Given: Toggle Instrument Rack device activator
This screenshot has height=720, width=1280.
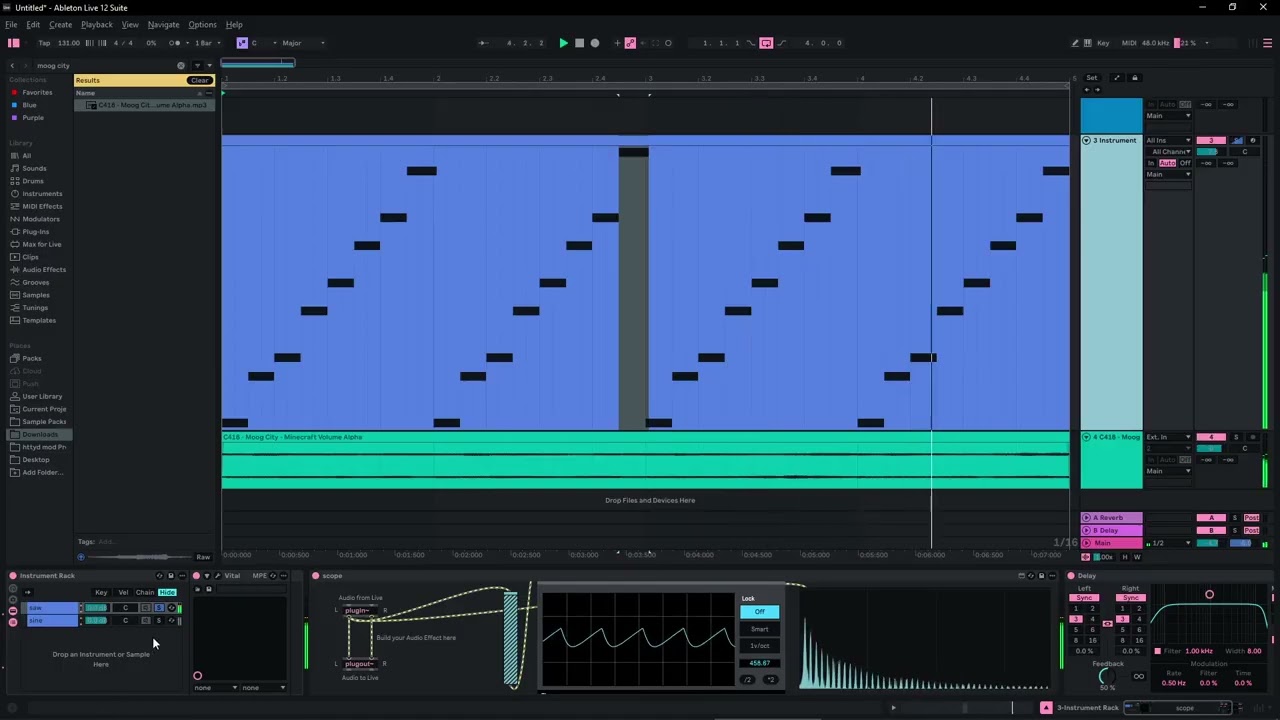Looking at the screenshot, I should (13, 576).
